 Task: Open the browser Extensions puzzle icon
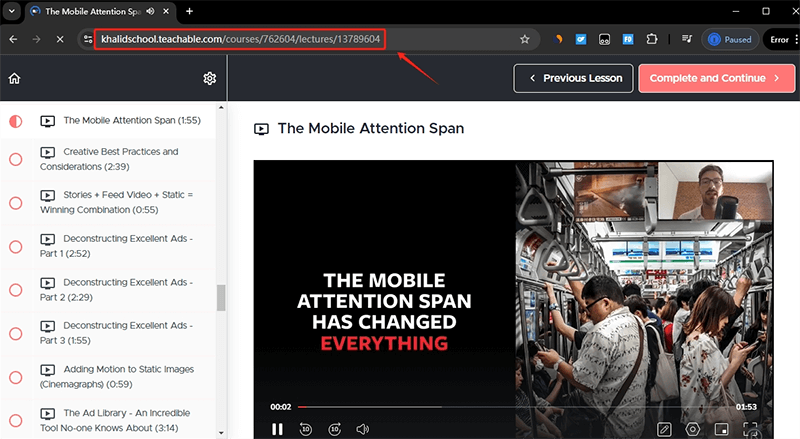(653, 40)
